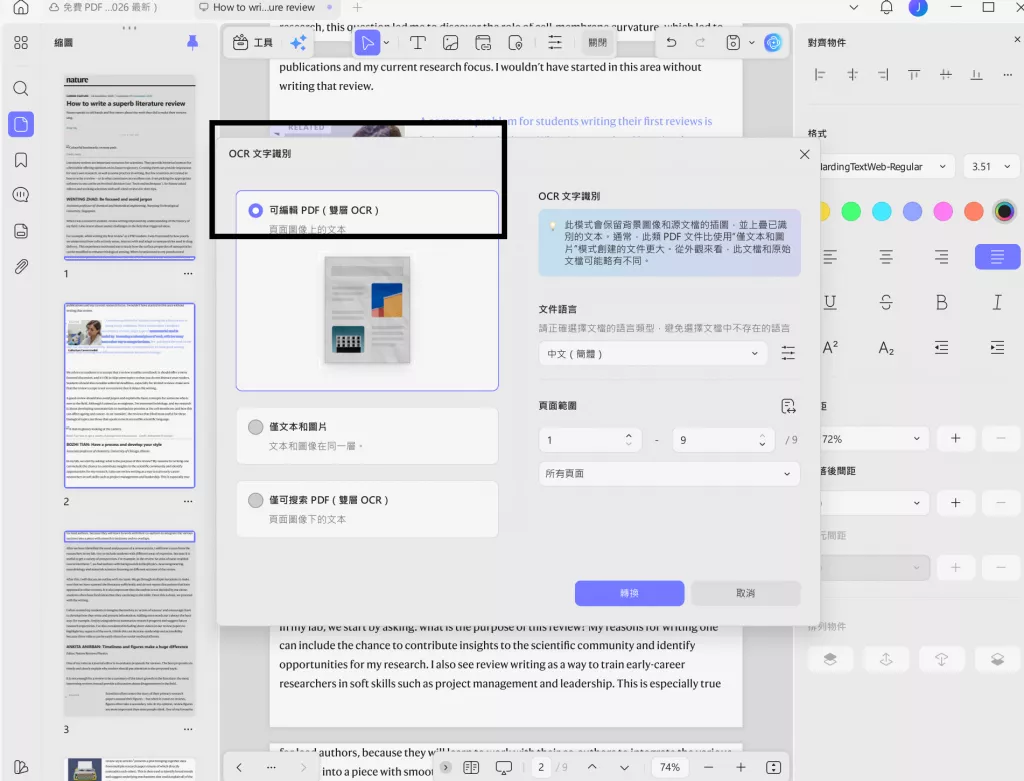Click the add link icon in the toolbar
This screenshot has width=1024, height=781.
483,42
